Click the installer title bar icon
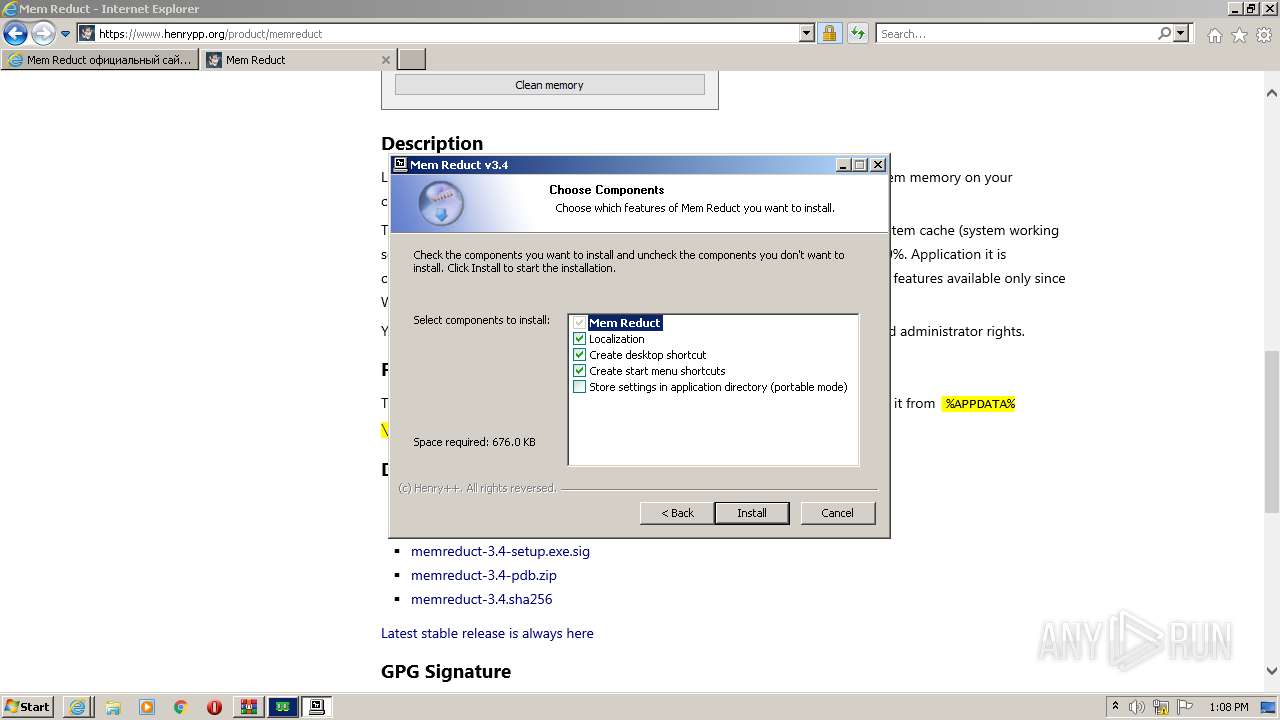1280x720 pixels. click(400, 164)
